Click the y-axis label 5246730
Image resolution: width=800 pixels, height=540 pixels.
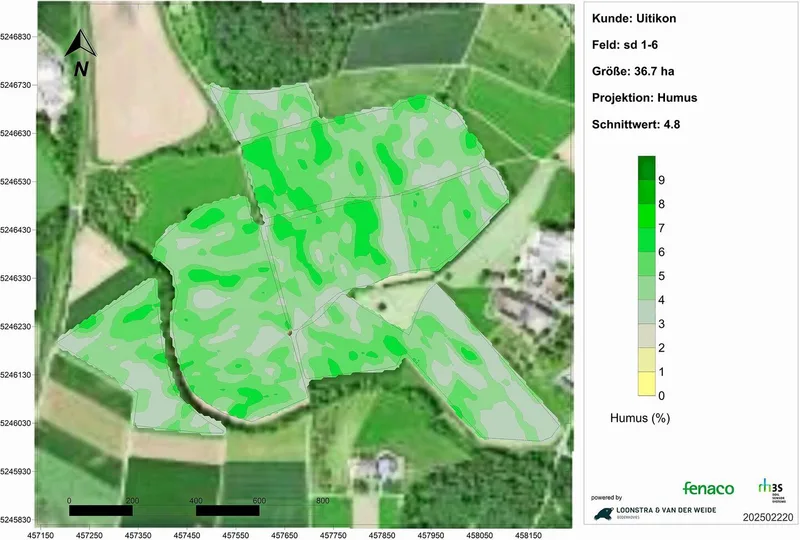click(x=15, y=85)
